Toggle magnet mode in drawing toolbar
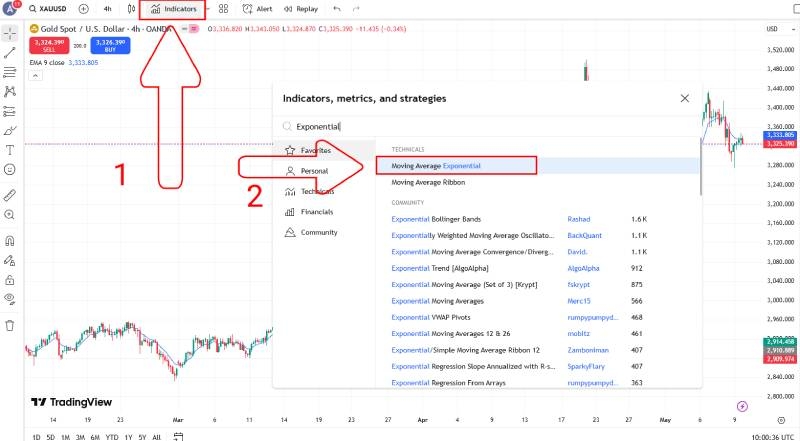The image size is (800, 441). point(10,241)
